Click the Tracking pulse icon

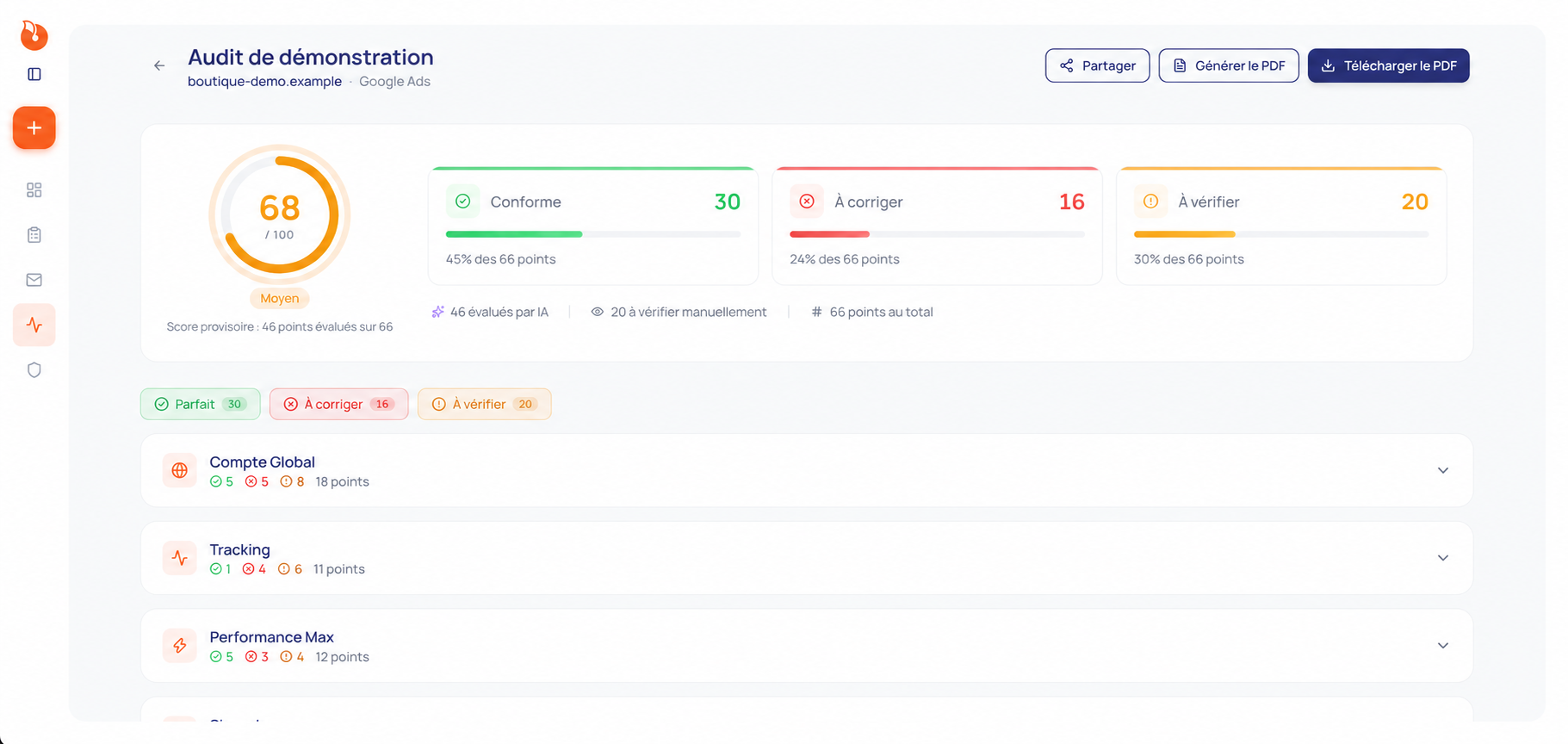(180, 558)
